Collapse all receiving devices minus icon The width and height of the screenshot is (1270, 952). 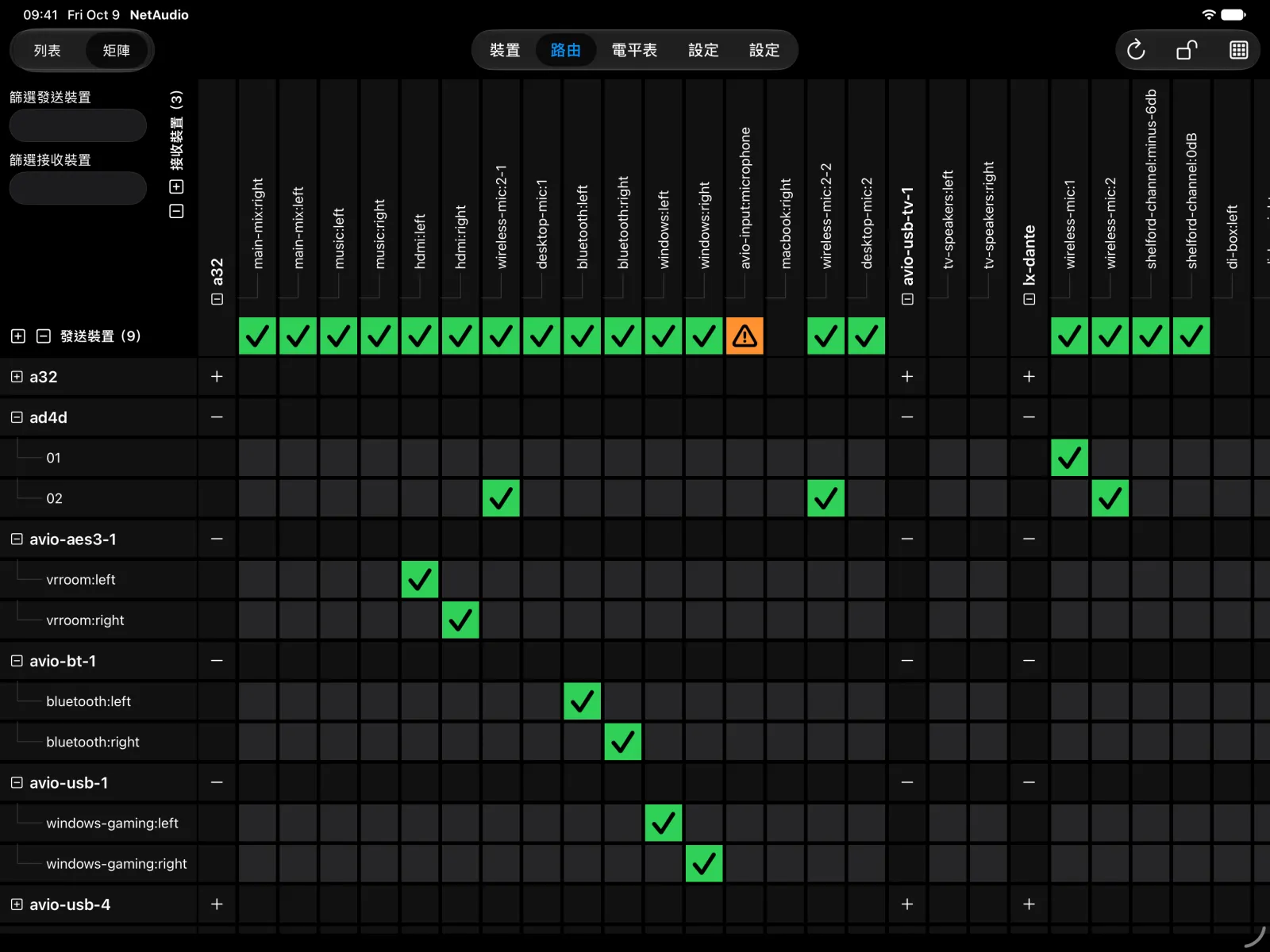coord(176,211)
